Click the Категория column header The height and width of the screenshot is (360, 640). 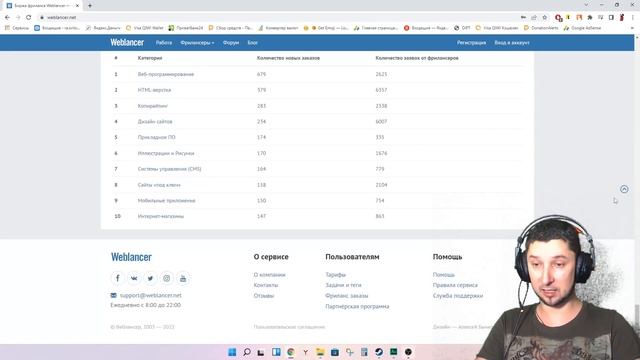150,58
